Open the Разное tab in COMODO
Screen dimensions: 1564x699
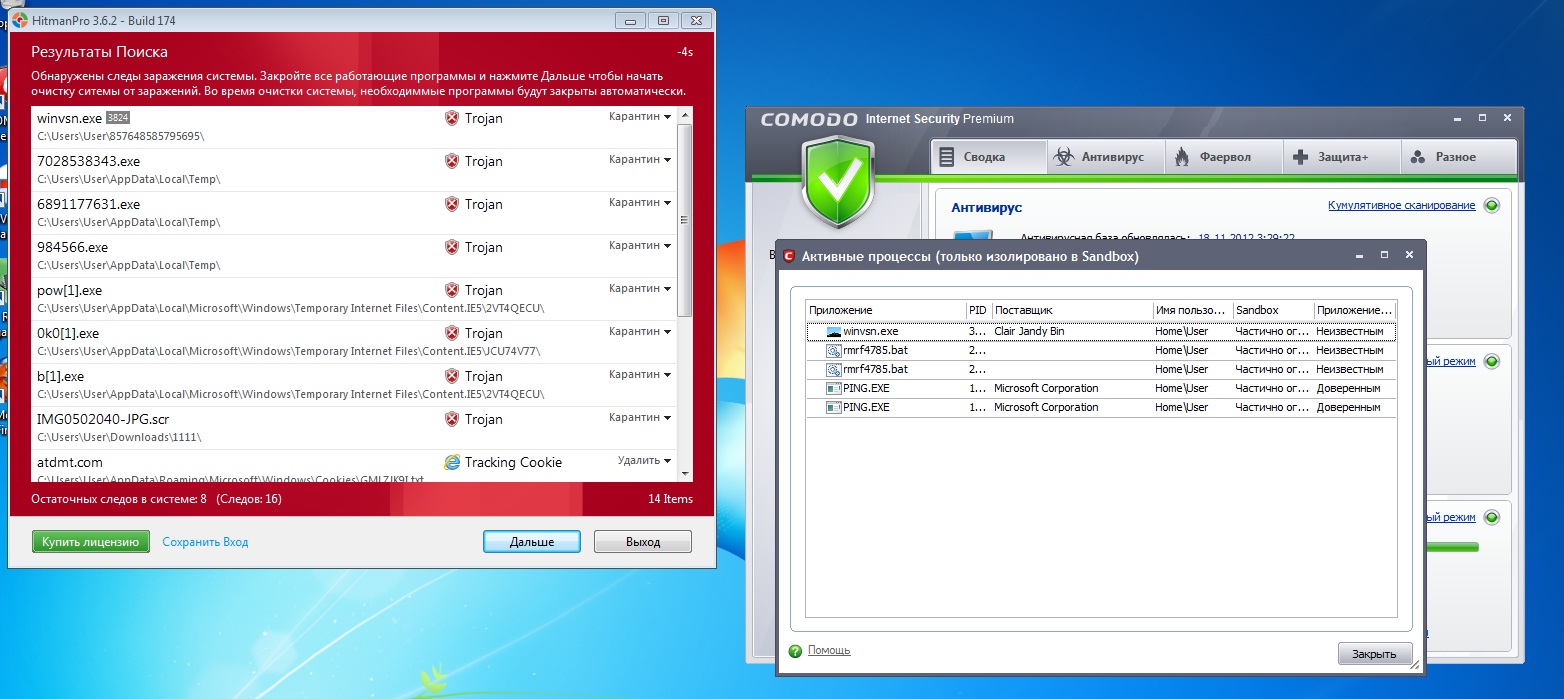tap(1458, 157)
